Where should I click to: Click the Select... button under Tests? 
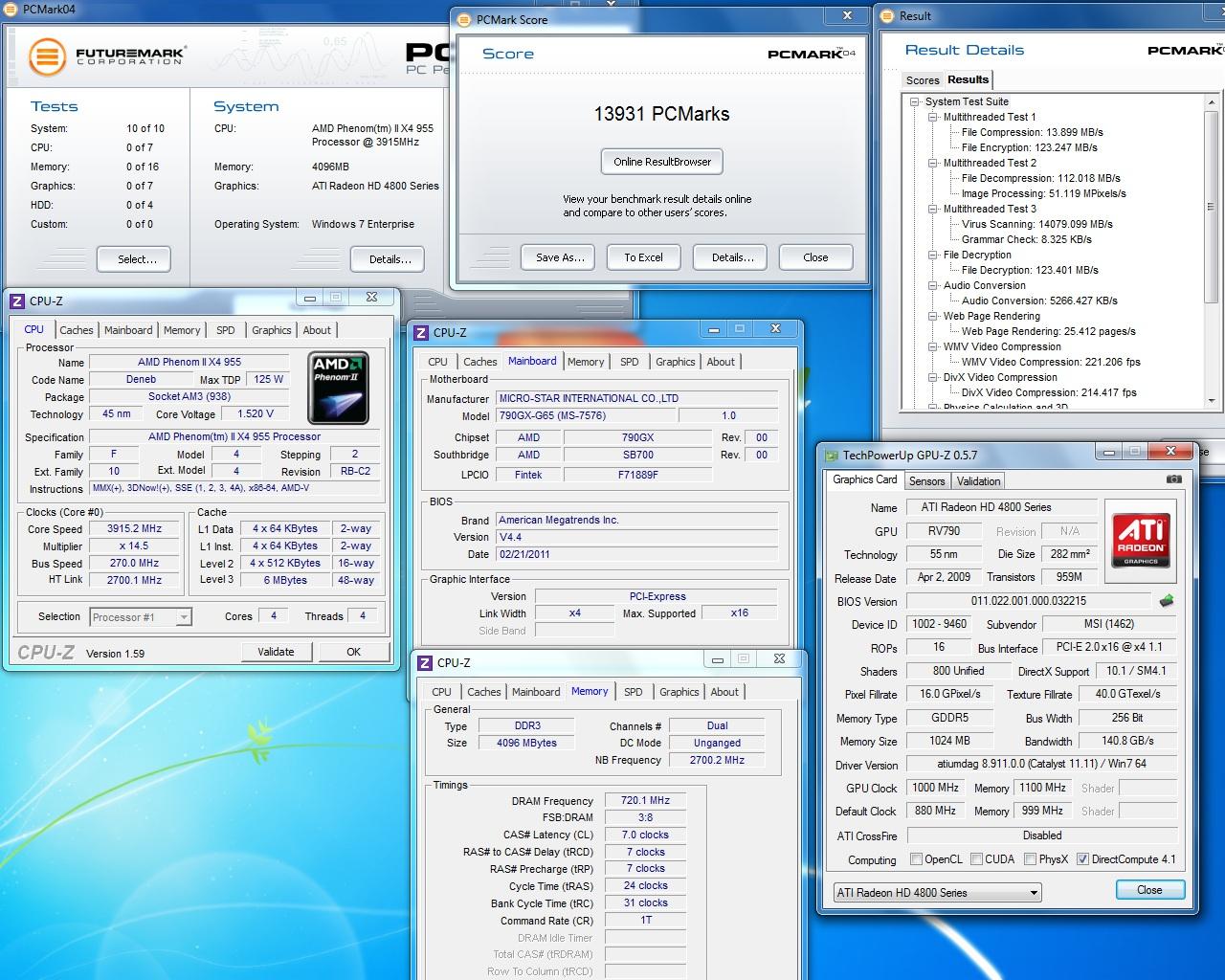(134, 259)
